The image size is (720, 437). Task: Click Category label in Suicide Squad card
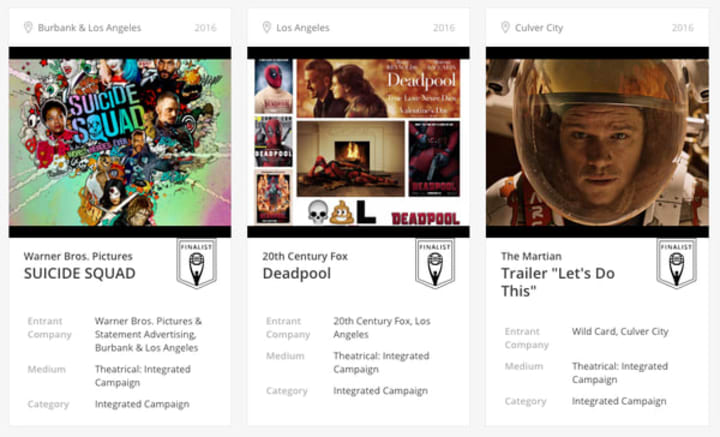(48, 404)
